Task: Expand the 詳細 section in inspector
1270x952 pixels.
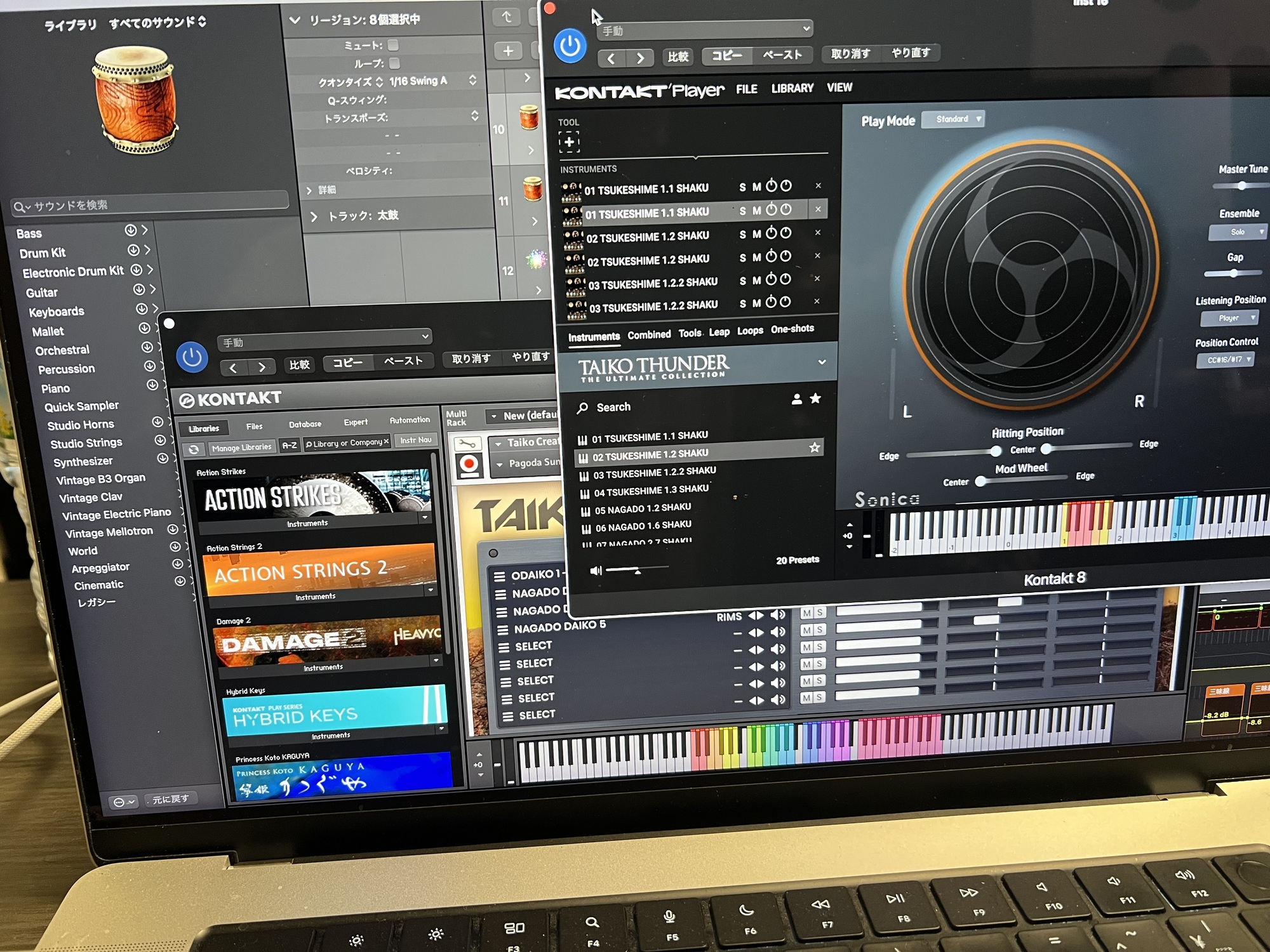Action: point(309,190)
